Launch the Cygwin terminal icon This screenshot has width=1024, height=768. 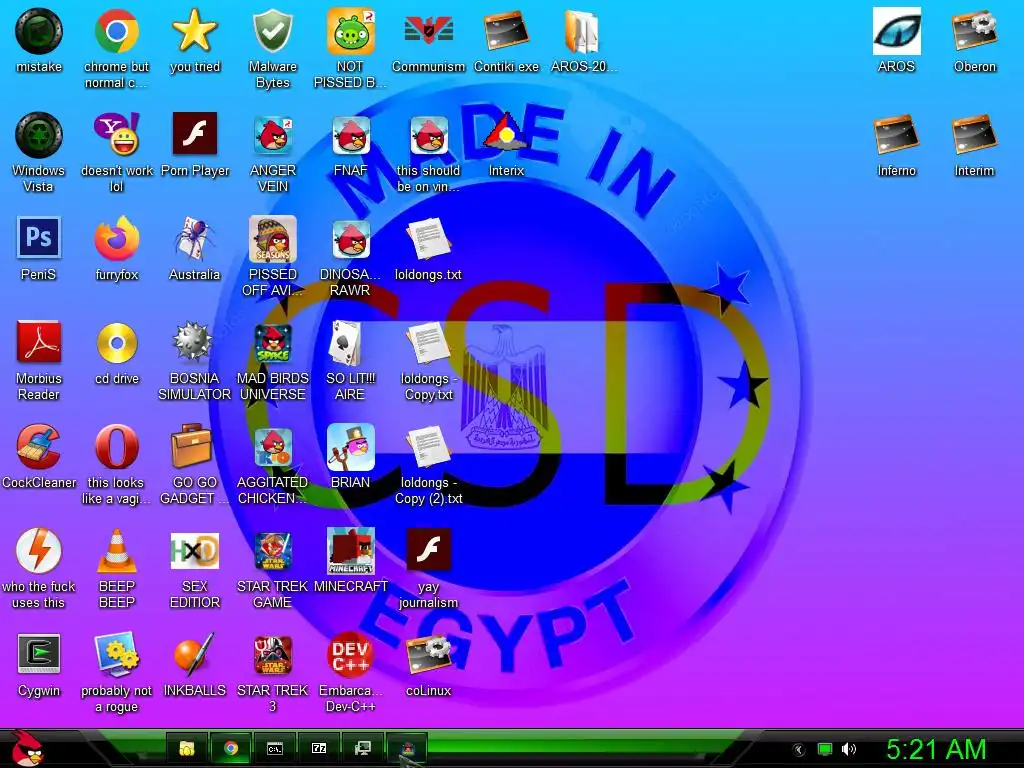click(x=39, y=654)
